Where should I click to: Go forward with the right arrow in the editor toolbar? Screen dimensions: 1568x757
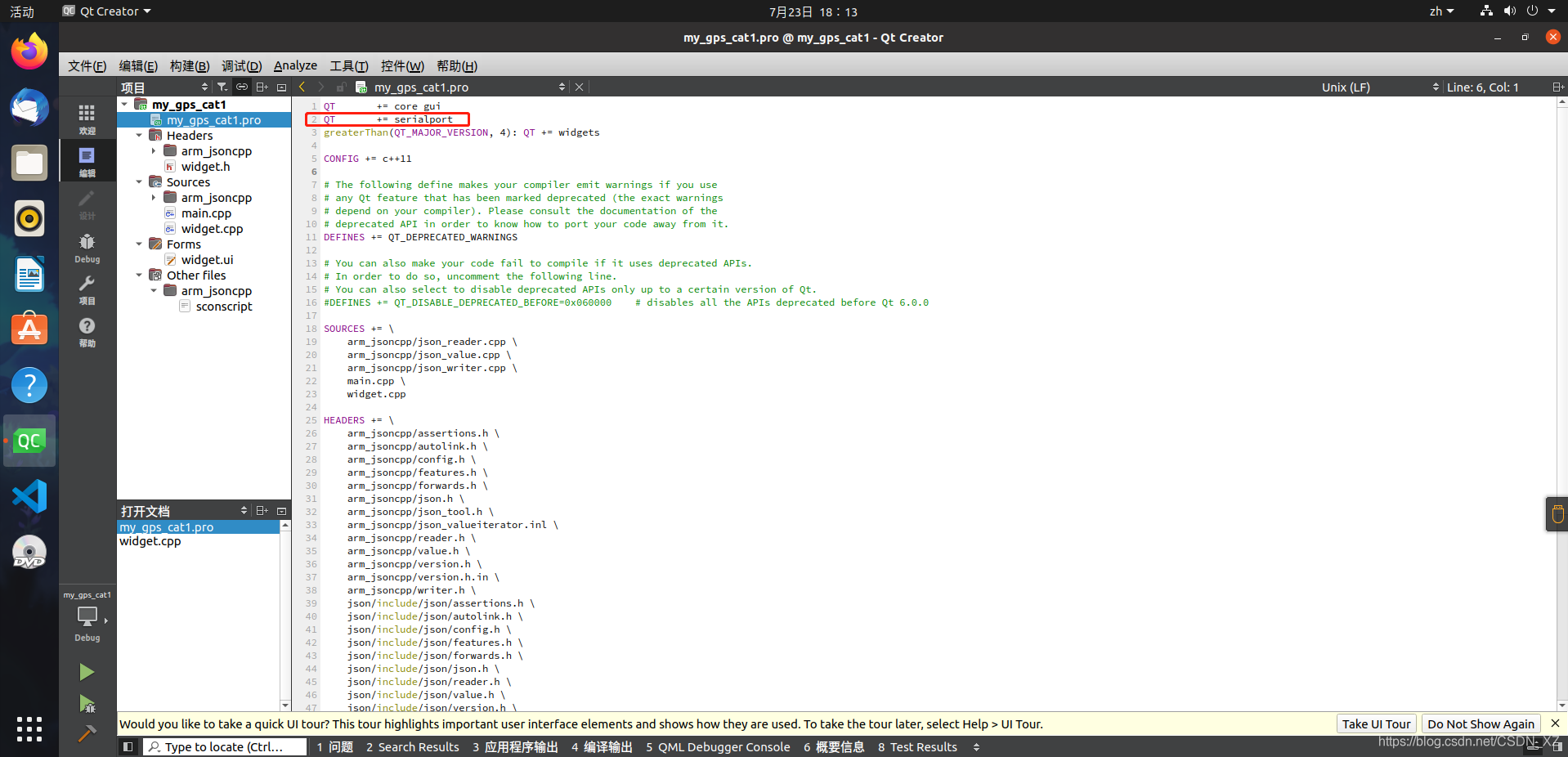321,87
